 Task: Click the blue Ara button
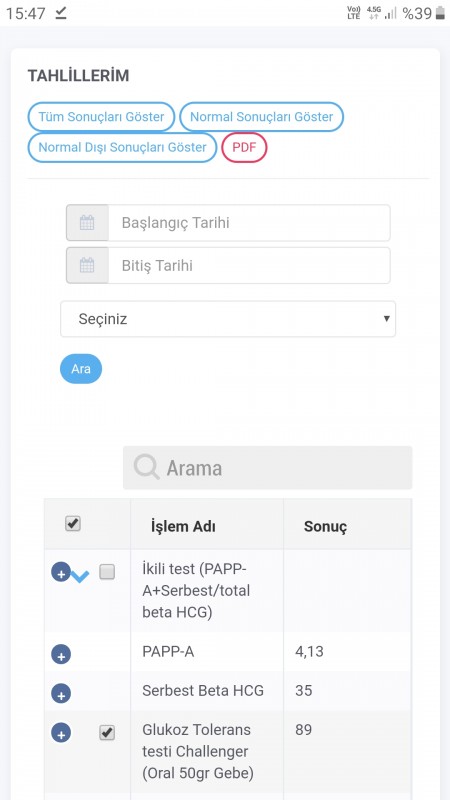(81, 368)
